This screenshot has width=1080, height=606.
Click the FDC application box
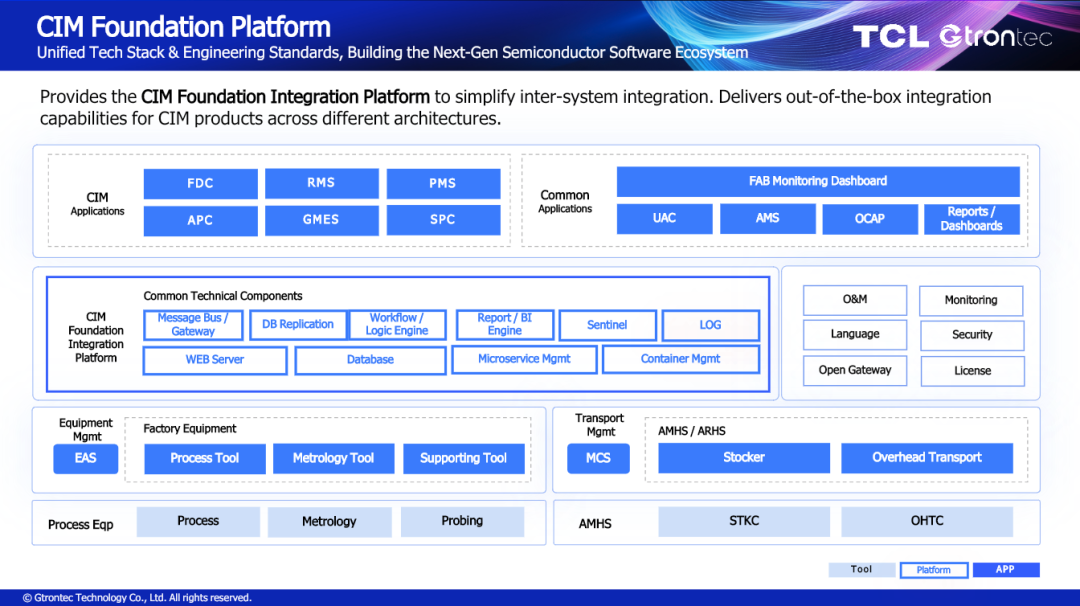[x=200, y=184]
